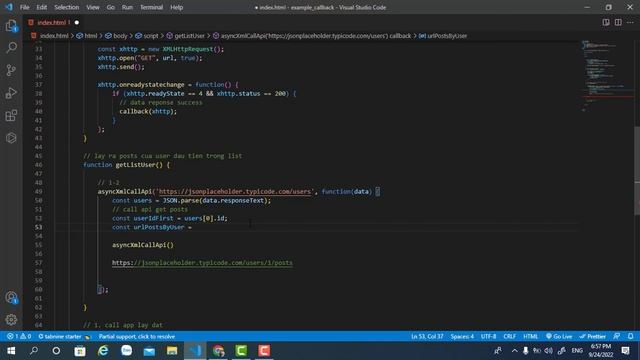Open Windows taskbar search
Viewport: 640px width, 360px height.
pyautogui.click(x=34, y=351)
